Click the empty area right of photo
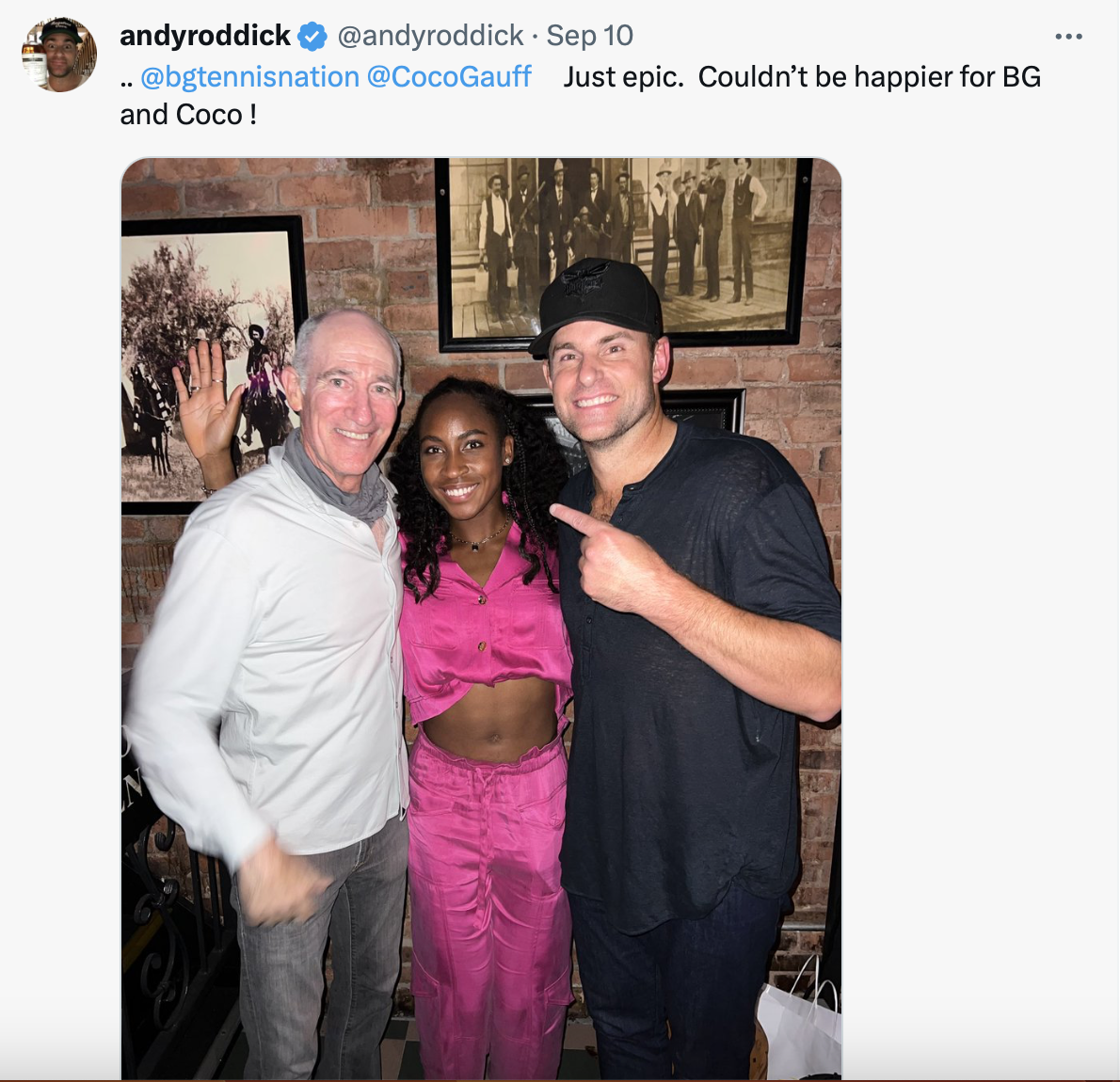Image resolution: width=1120 pixels, height=1082 pixels. point(979,614)
